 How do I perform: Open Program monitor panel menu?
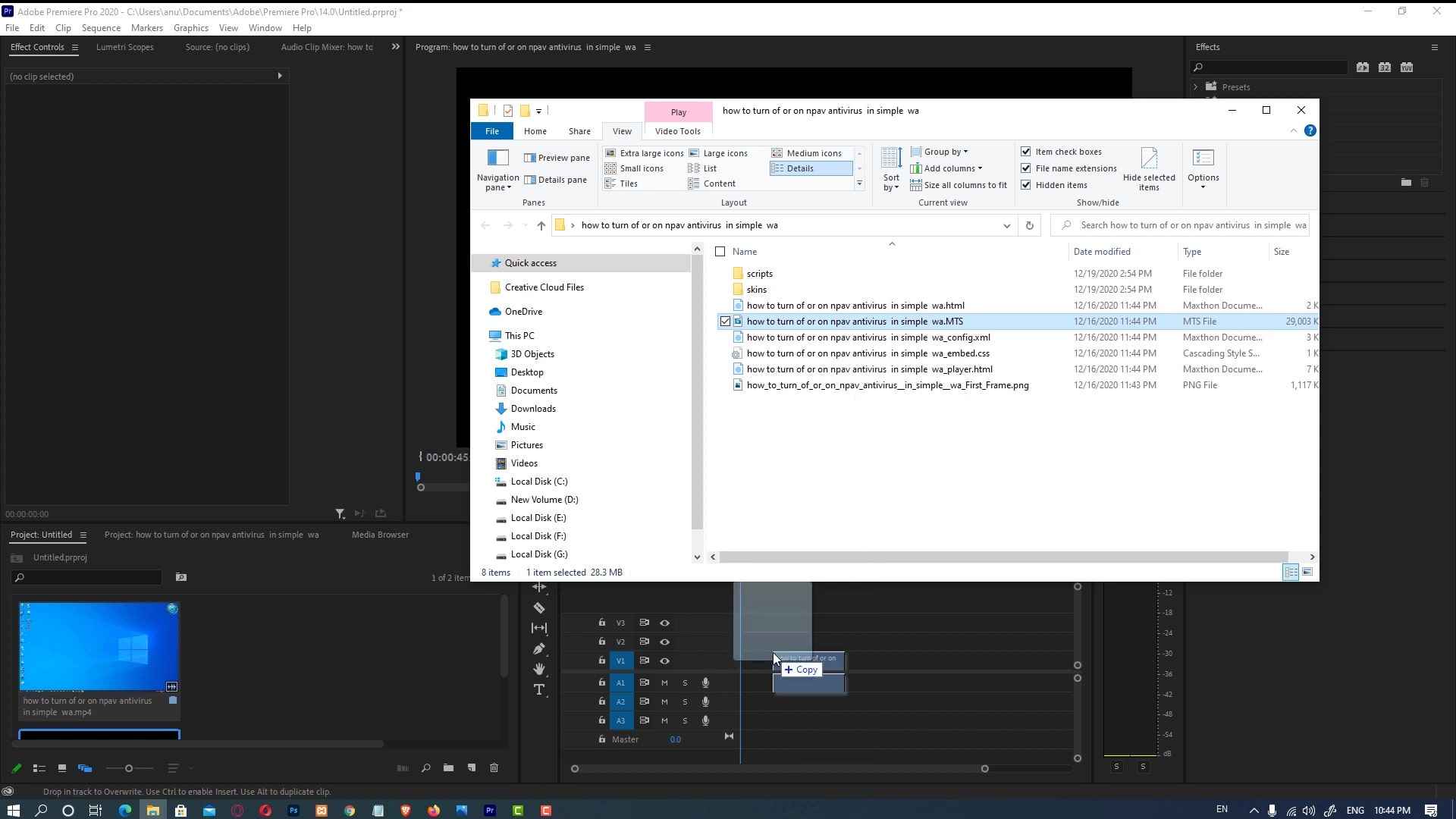647,47
